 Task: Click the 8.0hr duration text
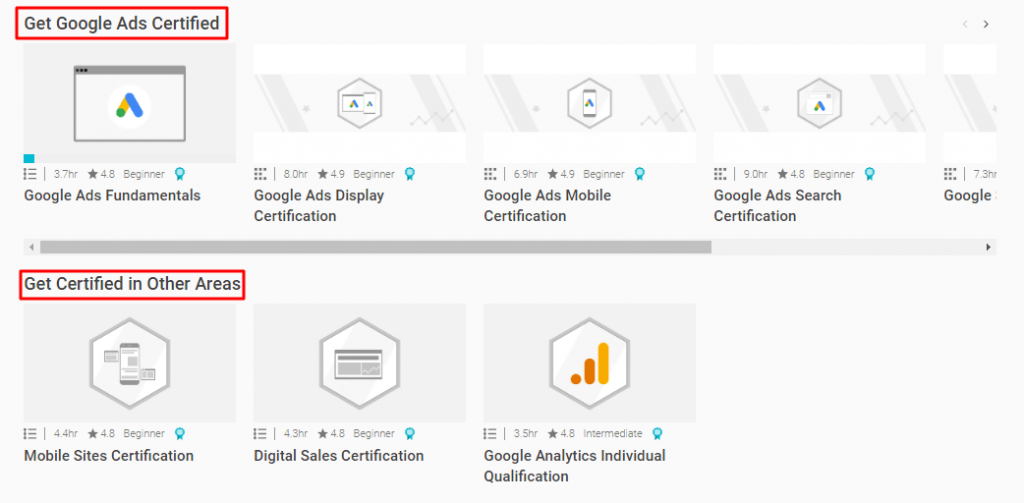296,174
